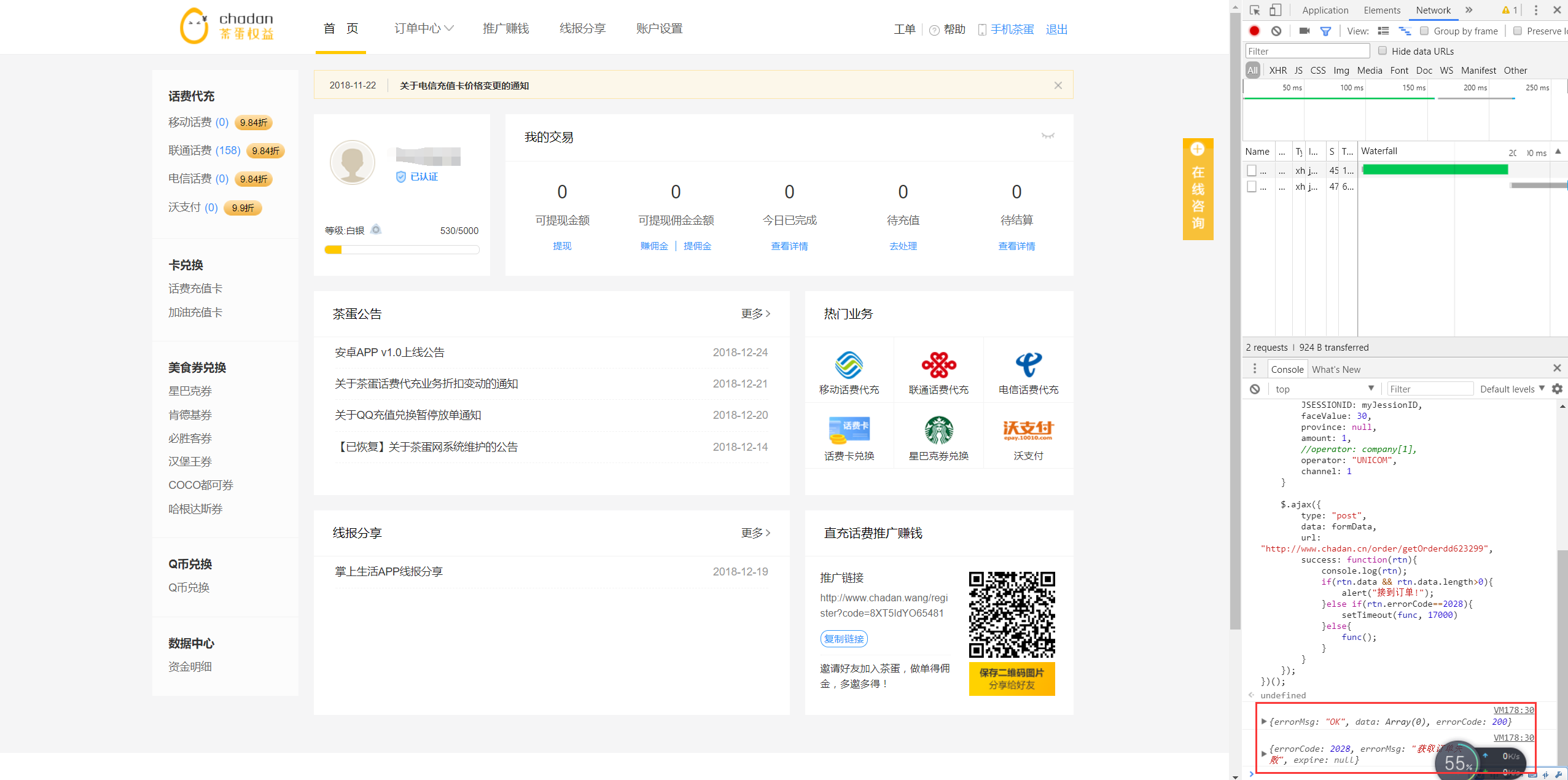Click the level progress bar under 等级:白银
Screen dimensions: 1568x780
pyautogui.click(x=402, y=249)
